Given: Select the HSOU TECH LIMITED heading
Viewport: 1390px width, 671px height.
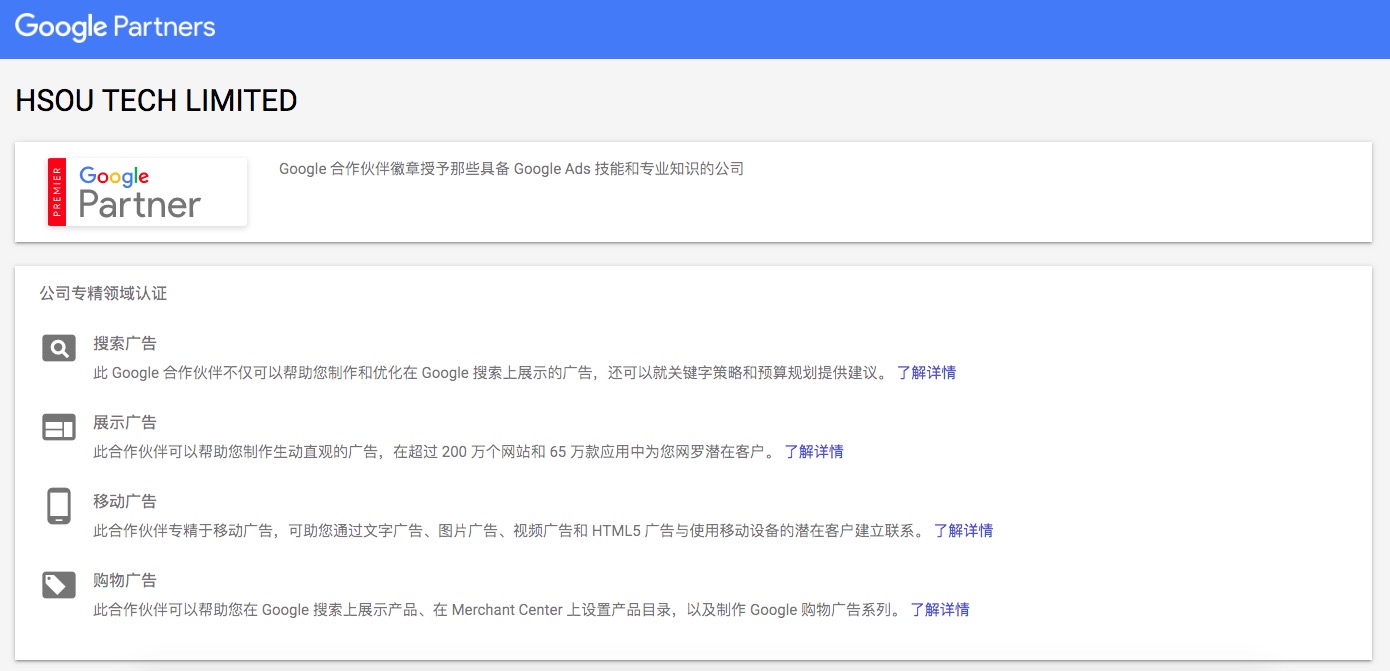Looking at the screenshot, I should coord(156,101).
